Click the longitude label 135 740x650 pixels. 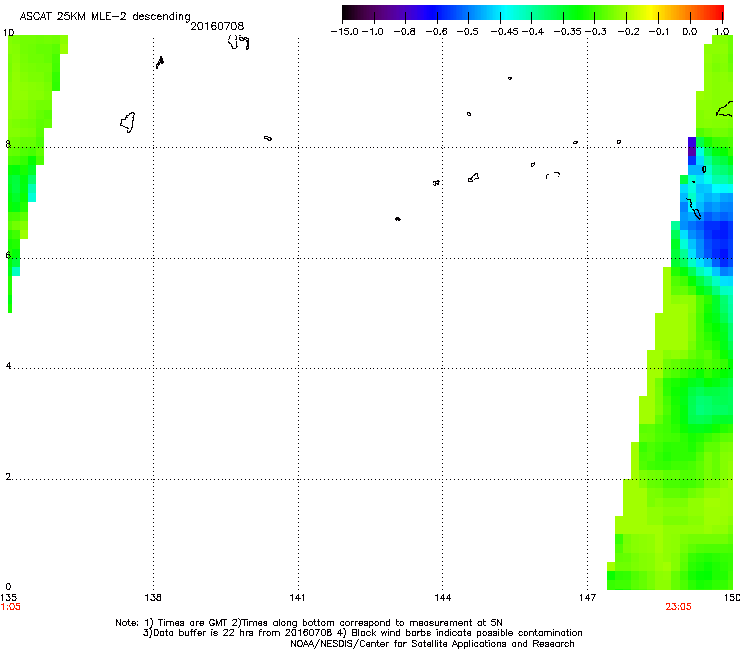coord(8,598)
